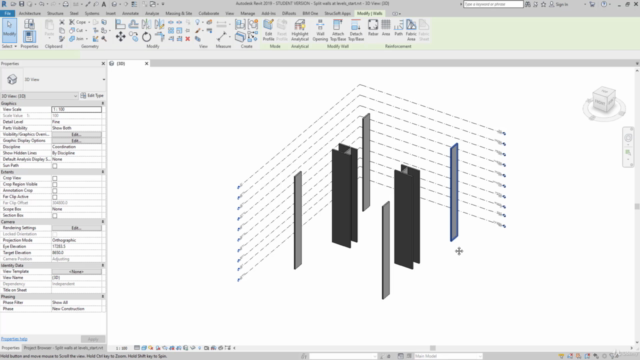The width and height of the screenshot is (640, 360).
Task: Click the Move tool in Modify panel
Action: [x=120, y=37]
